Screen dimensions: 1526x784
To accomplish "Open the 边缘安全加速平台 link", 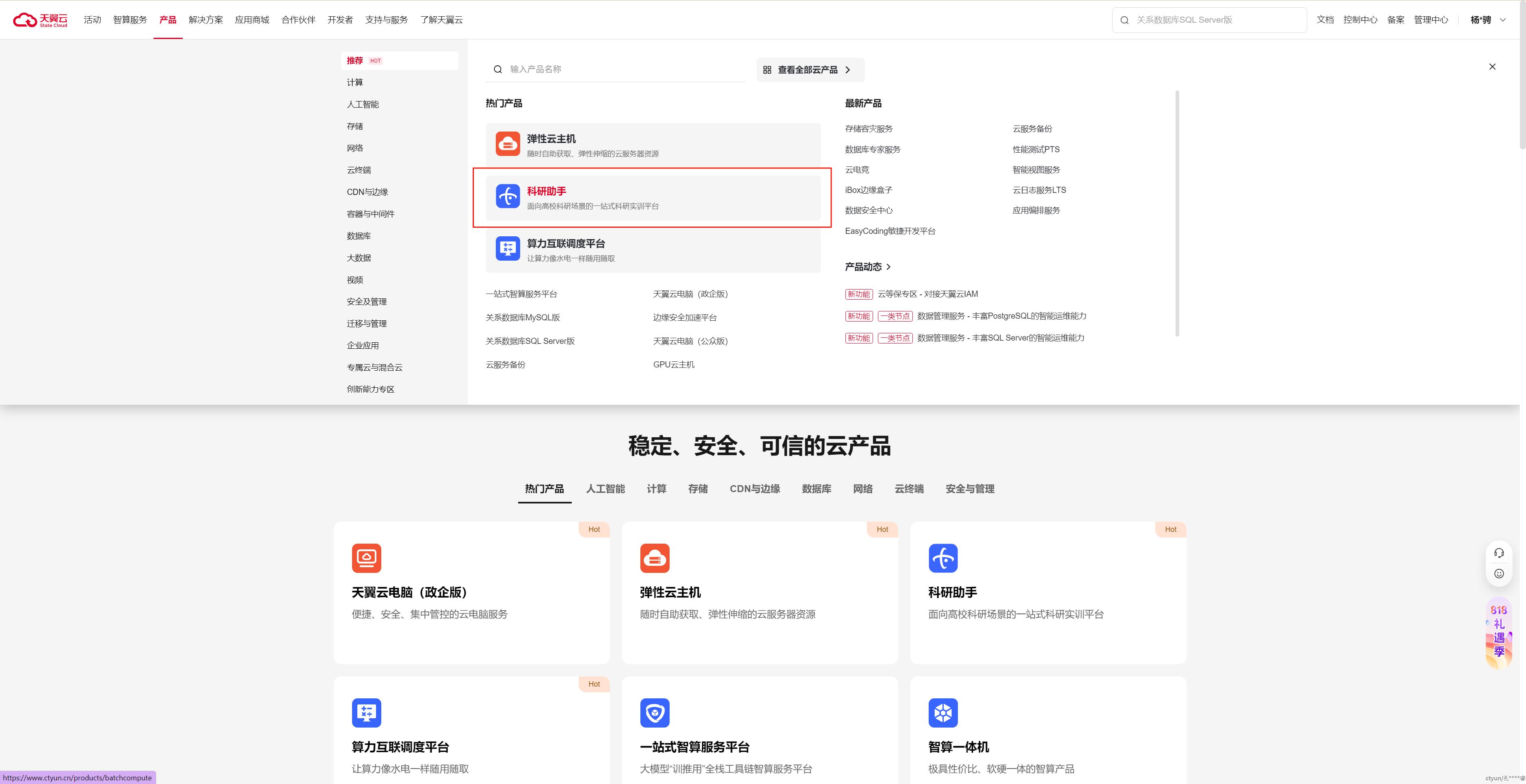I will (x=685, y=317).
